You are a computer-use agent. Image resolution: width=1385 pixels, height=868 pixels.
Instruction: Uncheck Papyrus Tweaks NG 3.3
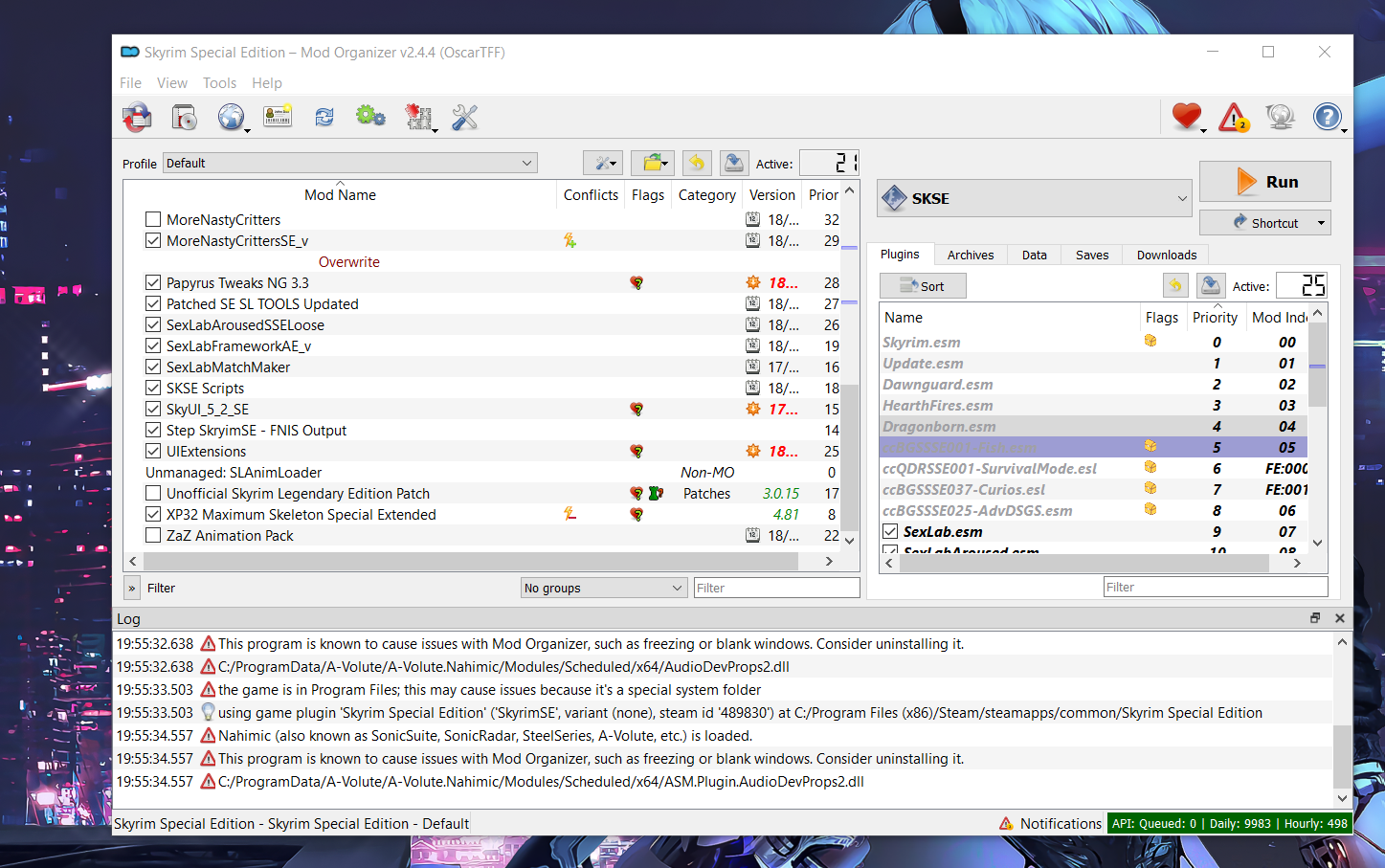153,283
